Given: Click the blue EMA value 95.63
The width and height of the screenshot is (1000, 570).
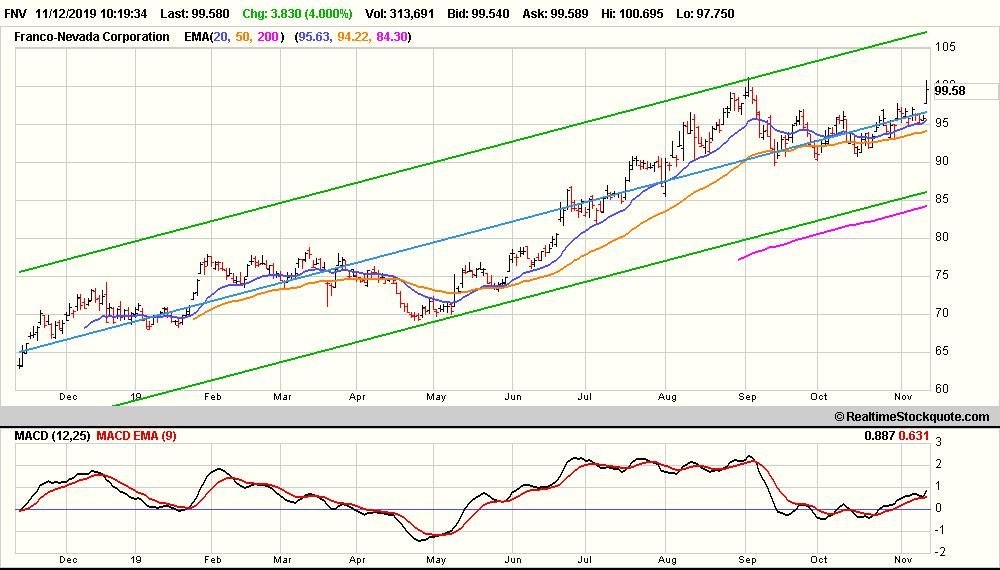Looking at the screenshot, I should pyautogui.click(x=314, y=37).
